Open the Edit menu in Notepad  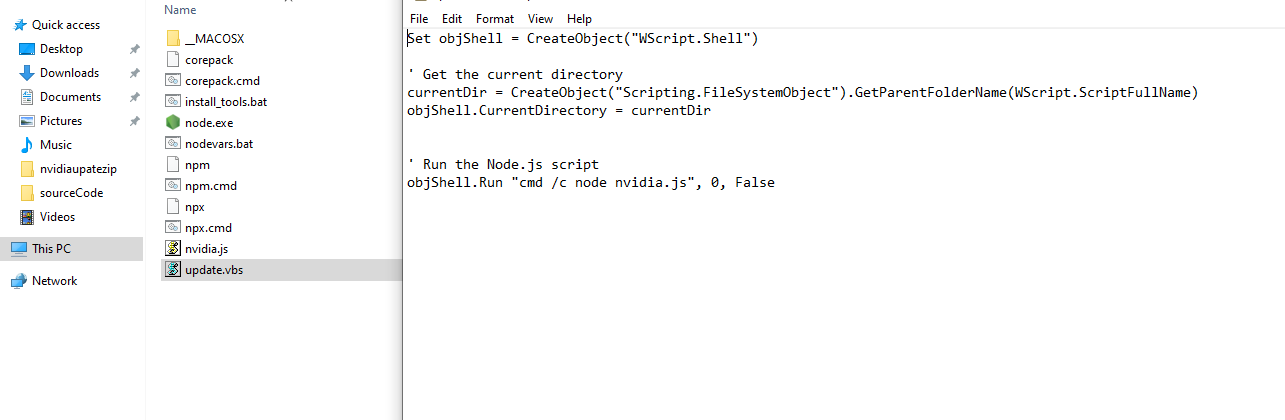point(452,19)
